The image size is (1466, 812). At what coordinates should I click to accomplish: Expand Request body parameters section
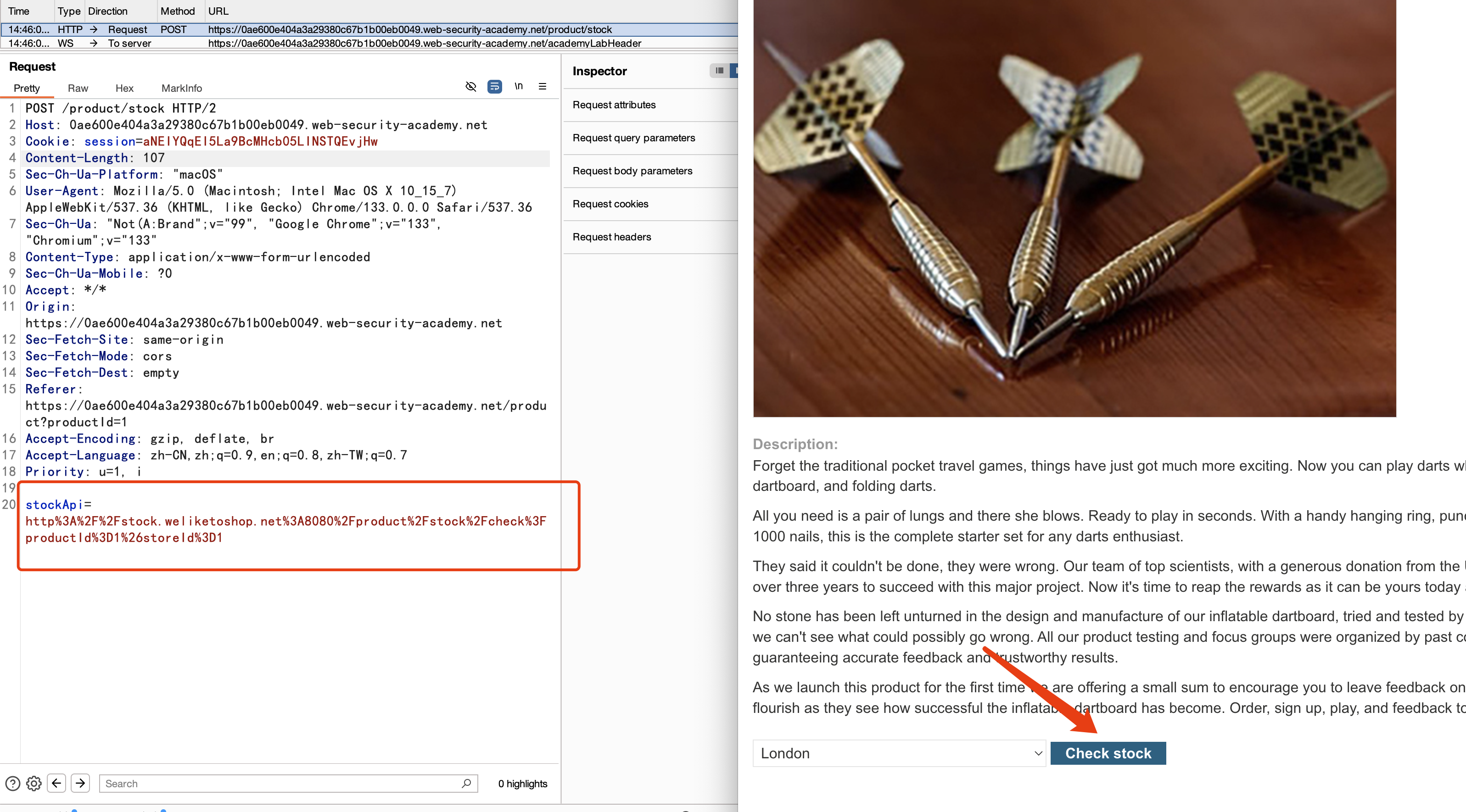tap(632, 171)
